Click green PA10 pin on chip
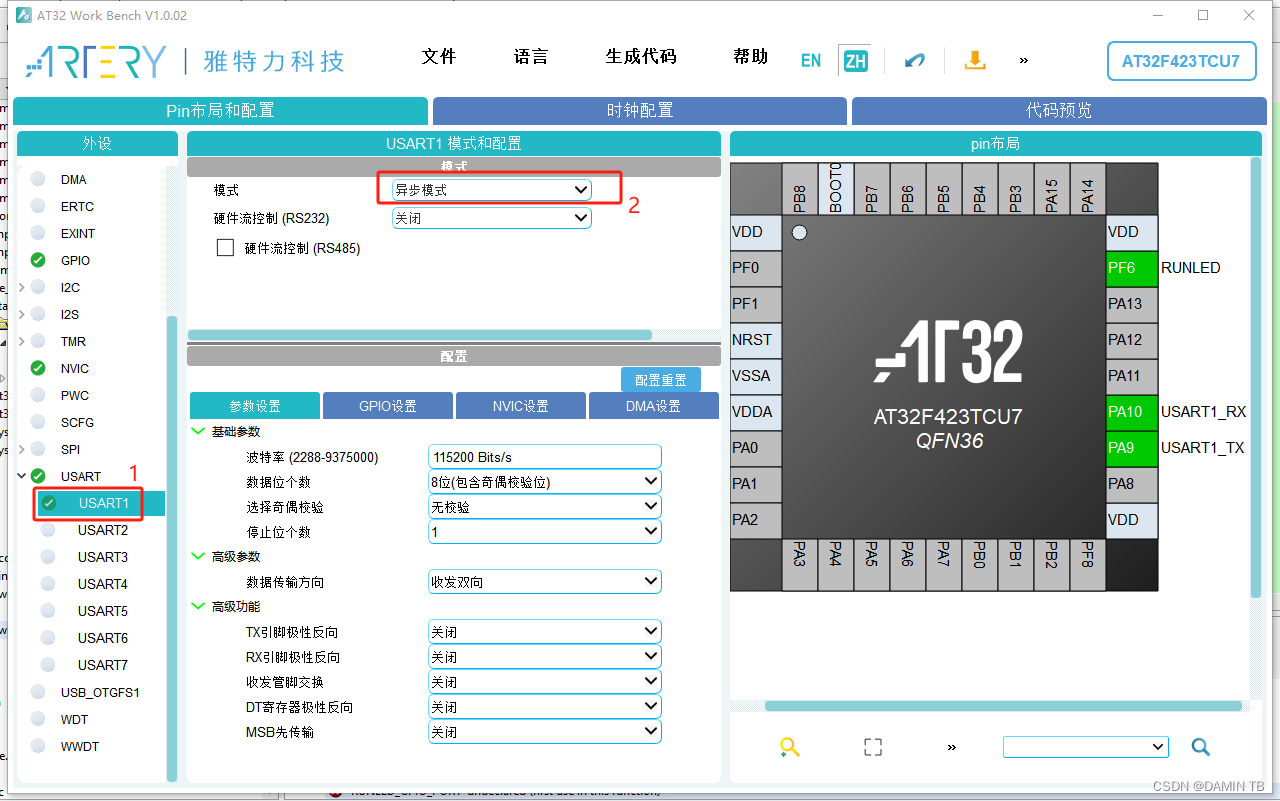The width and height of the screenshot is (1280, 801). click(1131, 412)
